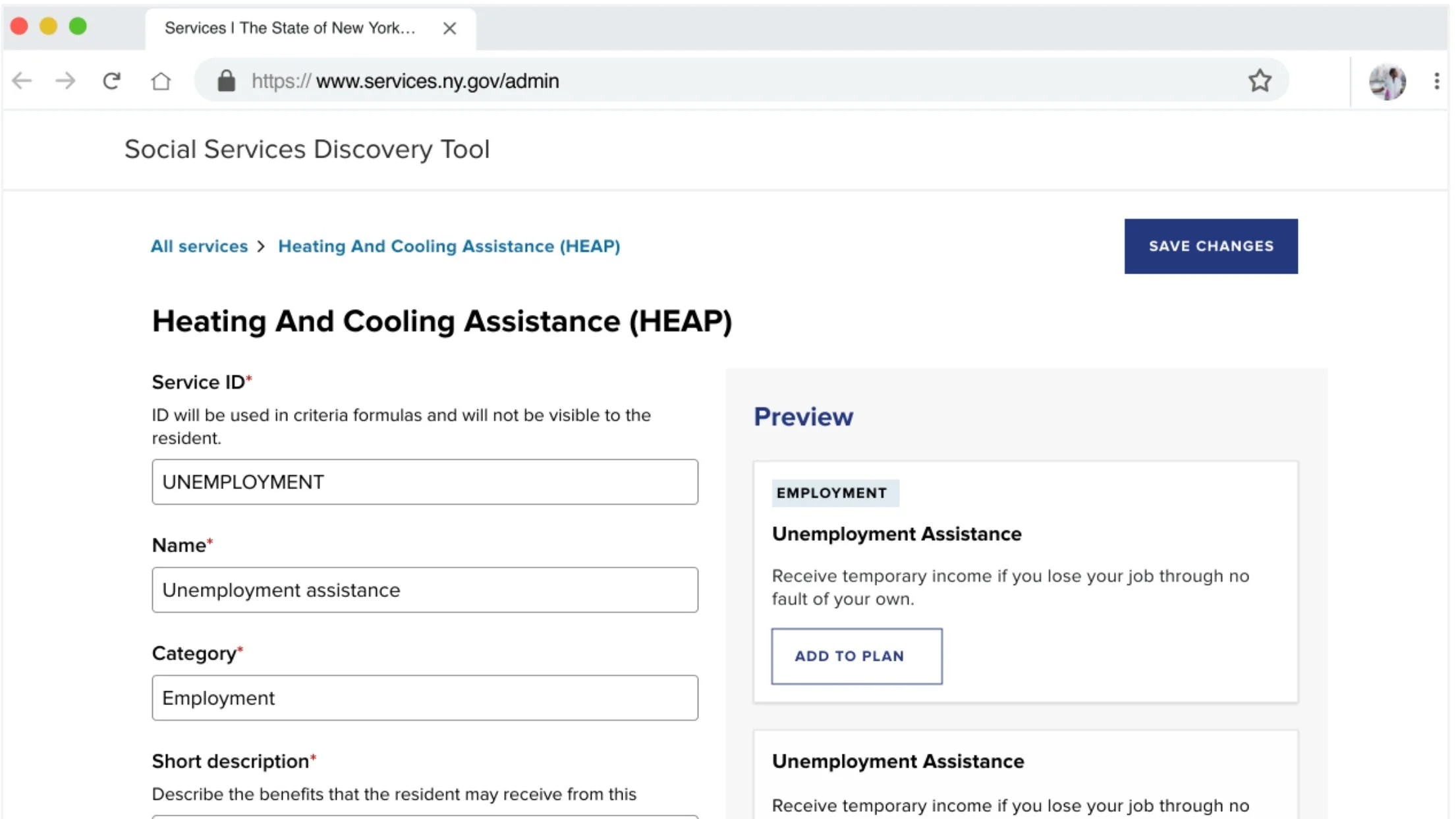Click the browser back arrow
The image size is (1456, 819).
pyautogui.click(x=22, y=81)
